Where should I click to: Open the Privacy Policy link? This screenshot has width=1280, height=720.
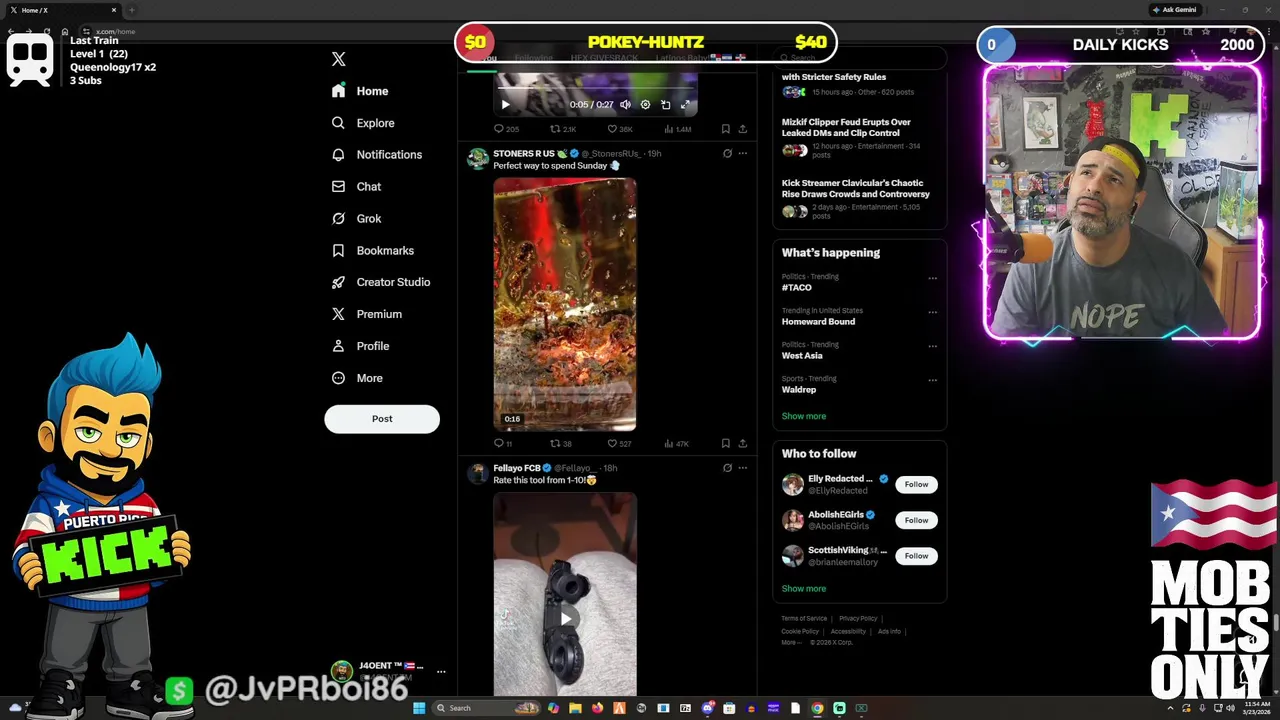click(x=858, y=619)
